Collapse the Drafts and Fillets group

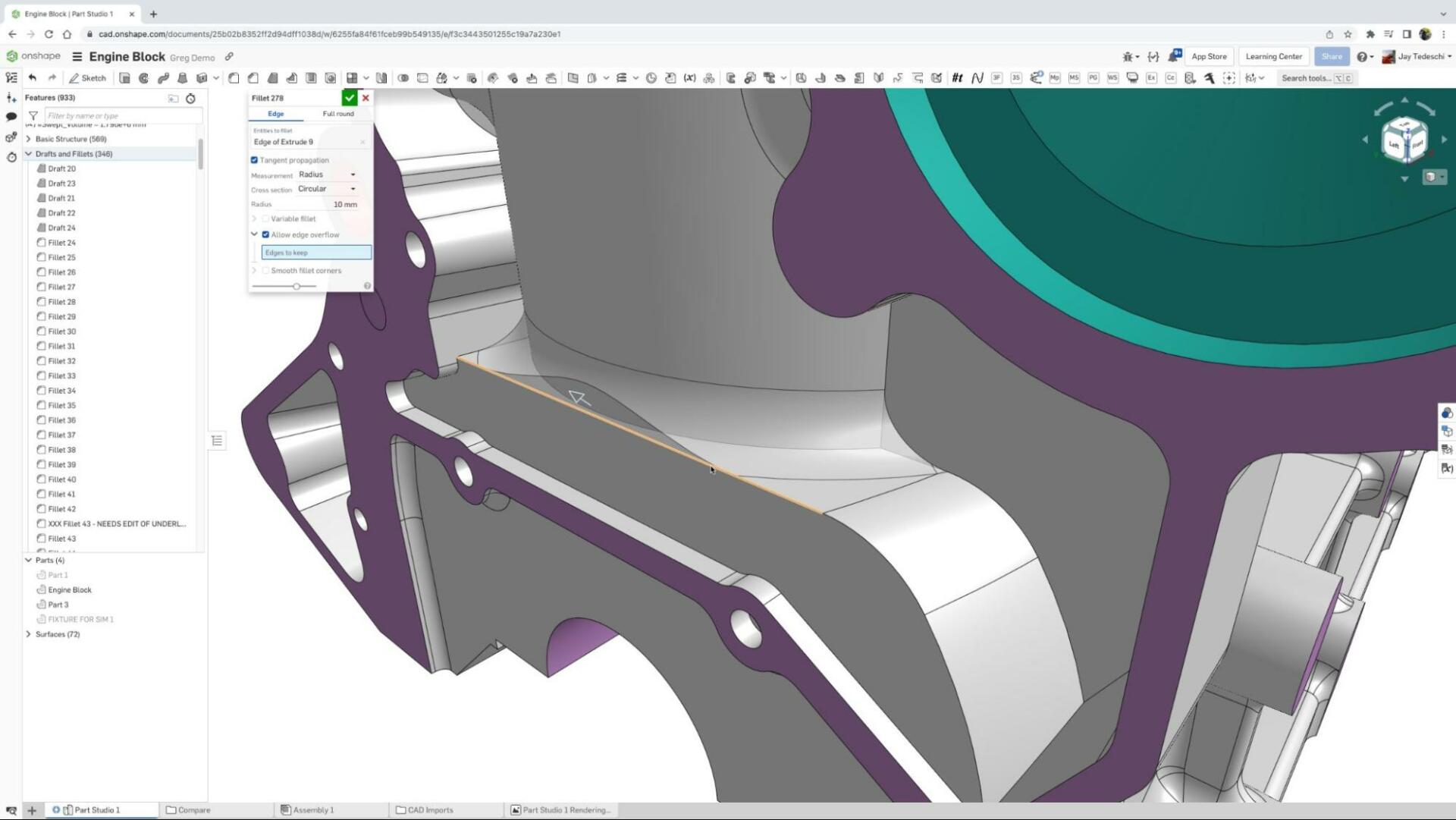pos(29,154)
